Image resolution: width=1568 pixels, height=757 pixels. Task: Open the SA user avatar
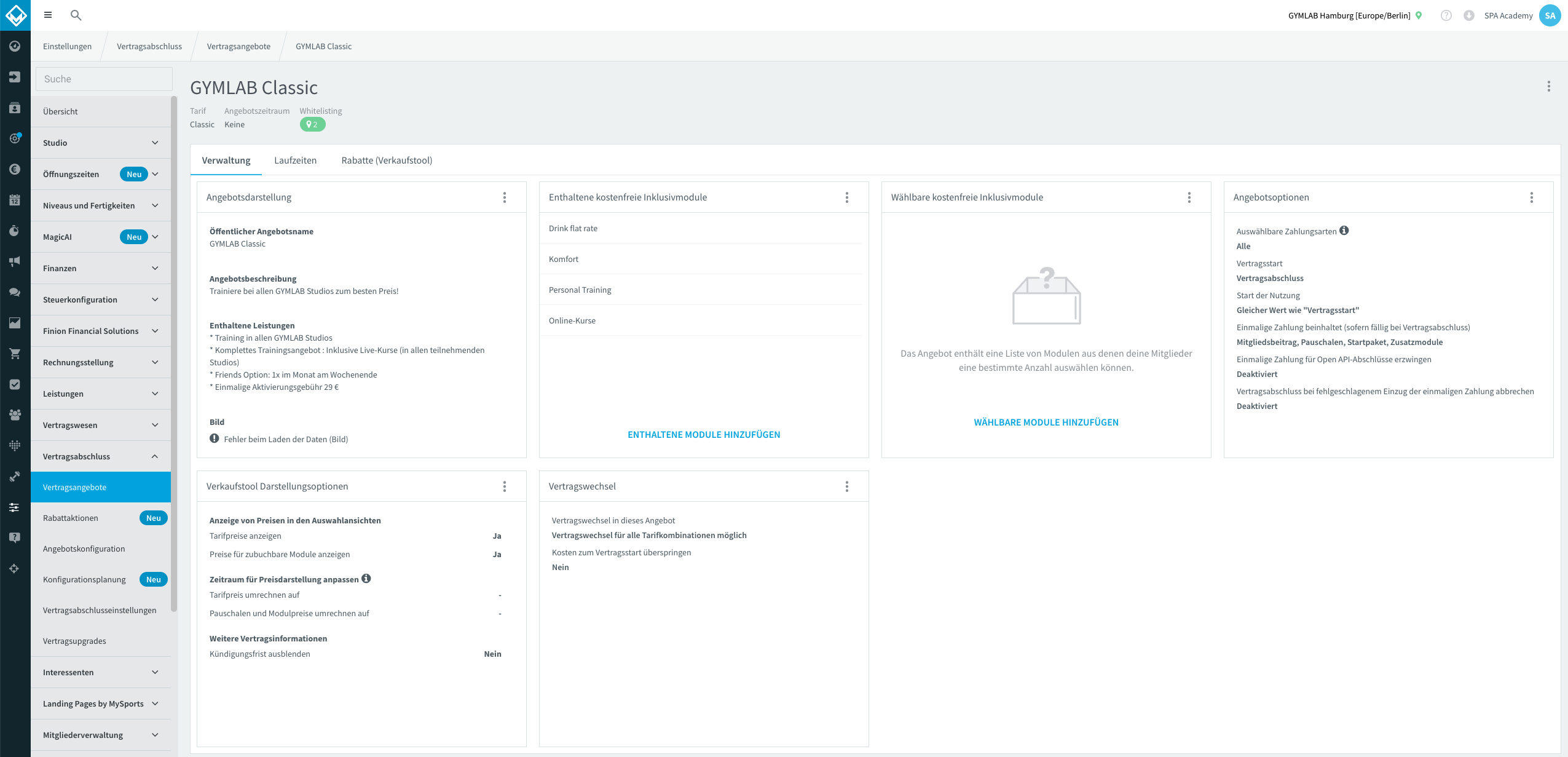(x=1550, y=15)
